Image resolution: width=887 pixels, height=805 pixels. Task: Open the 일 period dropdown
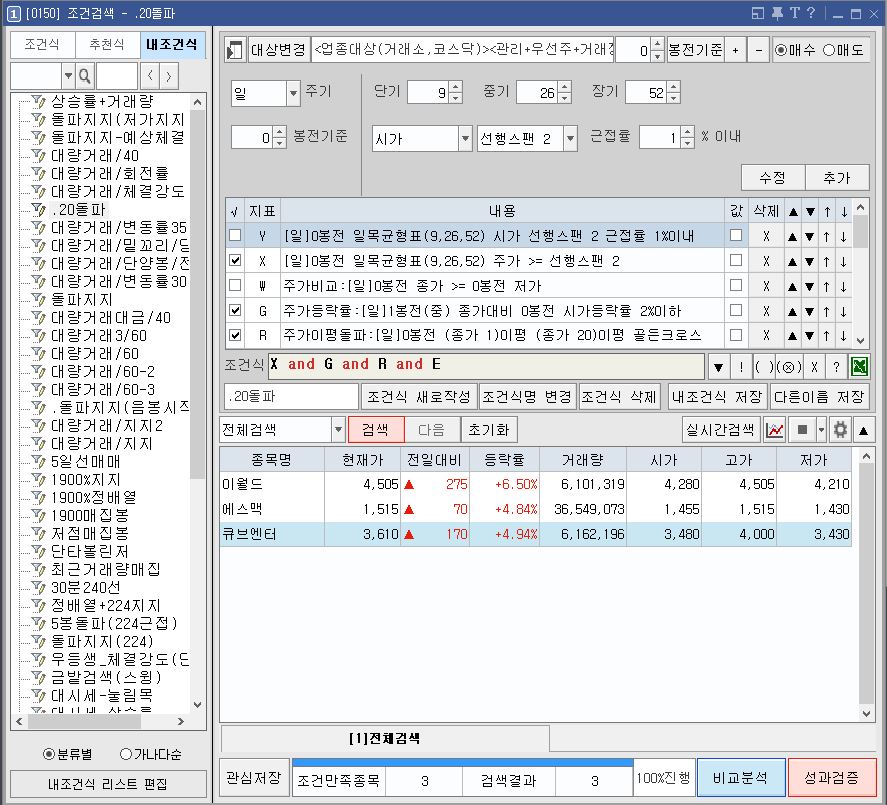[x=292, y=93]
